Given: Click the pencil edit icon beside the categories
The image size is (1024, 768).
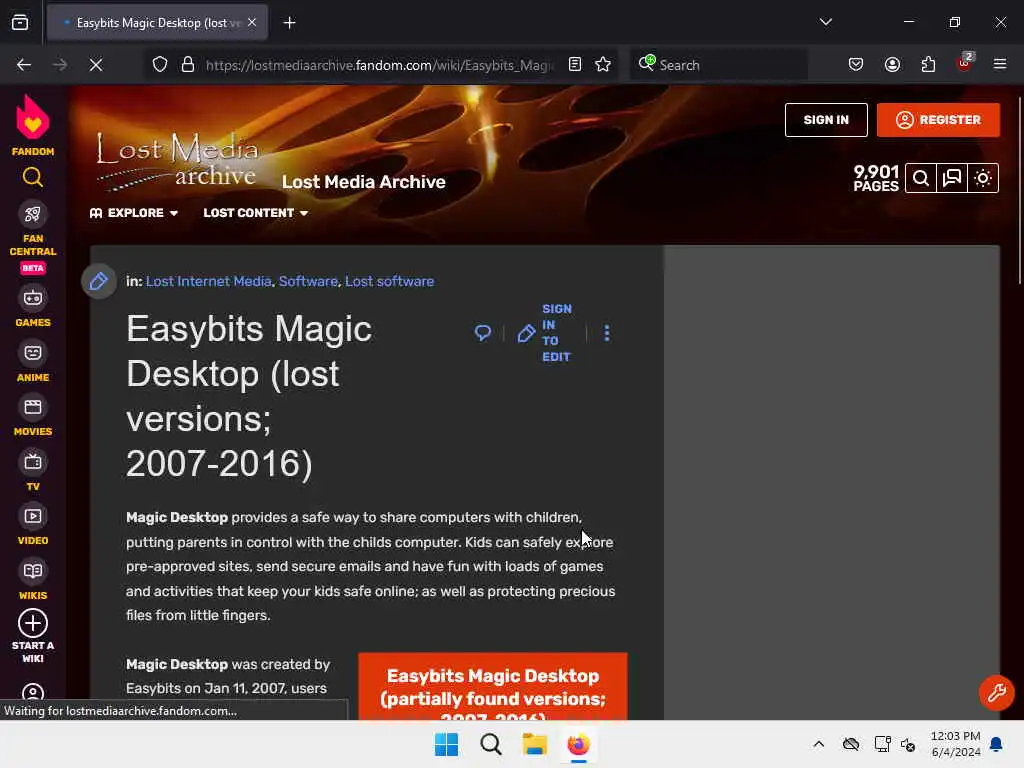Looking at the screenshot, I should pyautogui.click(x=99, y=281).
